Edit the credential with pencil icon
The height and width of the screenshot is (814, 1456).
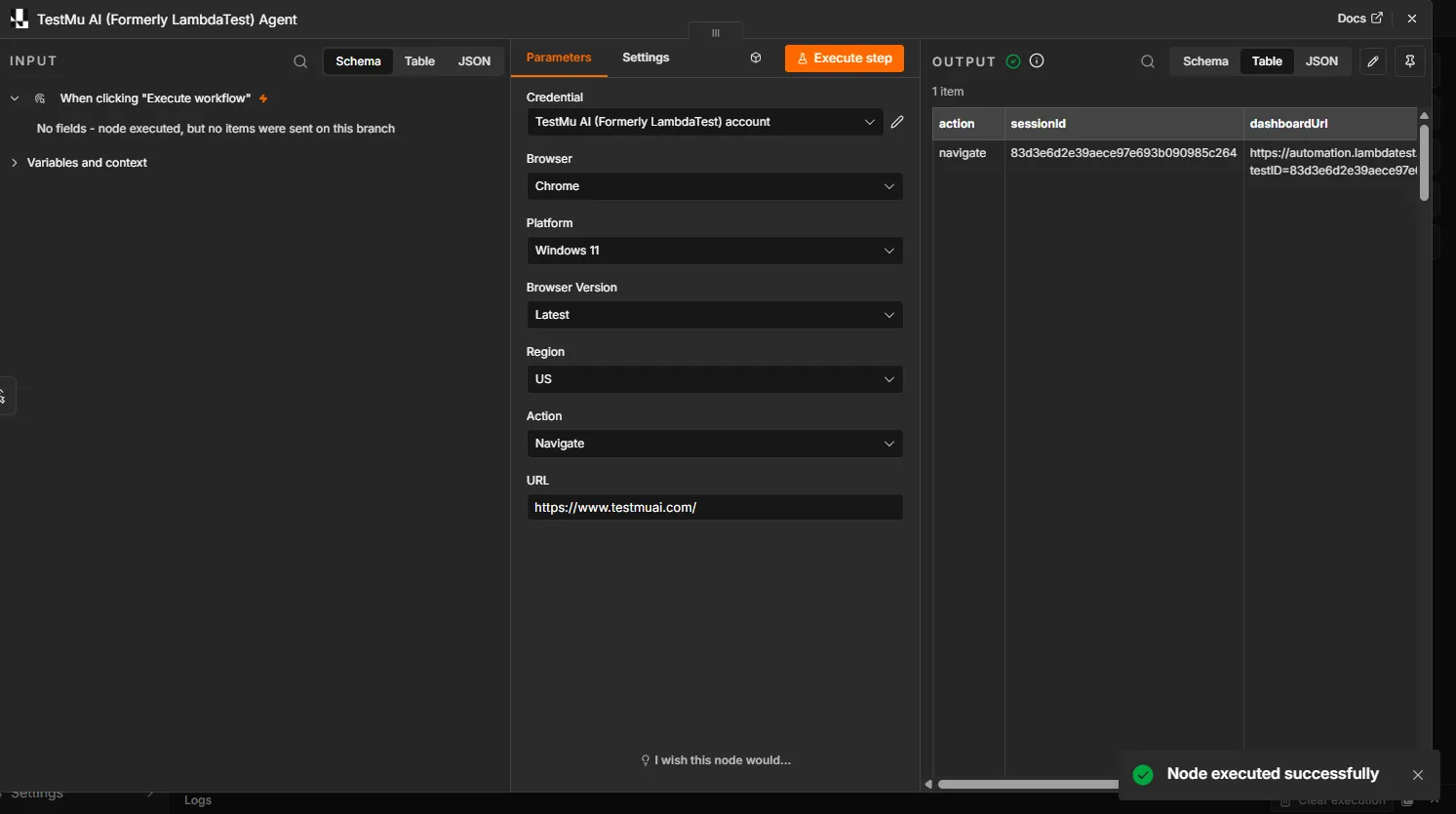pos(897,122)
